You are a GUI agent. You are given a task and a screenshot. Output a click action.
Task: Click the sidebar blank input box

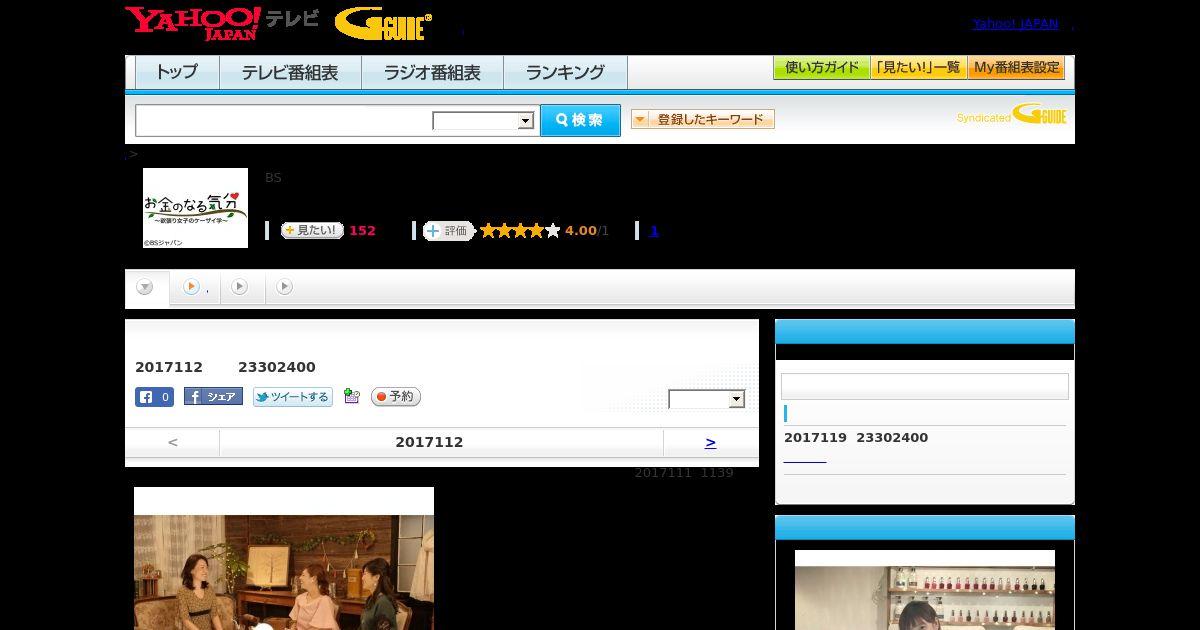(925, 387)
